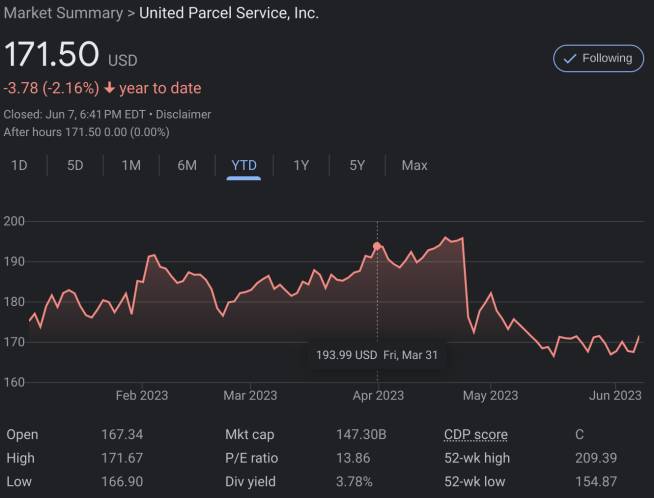Switch to the 1D time range tab
This screenshot has width=654, height=498.
coord(19,166)
